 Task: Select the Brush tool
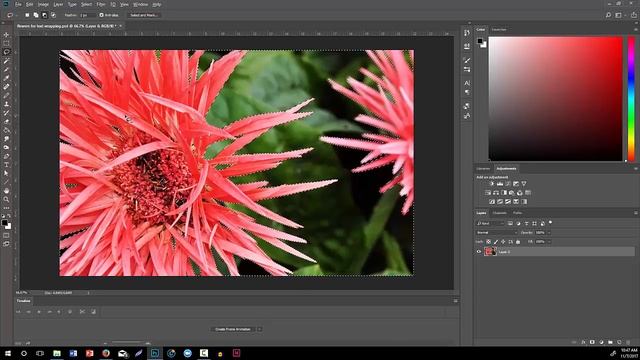(6, 96)
